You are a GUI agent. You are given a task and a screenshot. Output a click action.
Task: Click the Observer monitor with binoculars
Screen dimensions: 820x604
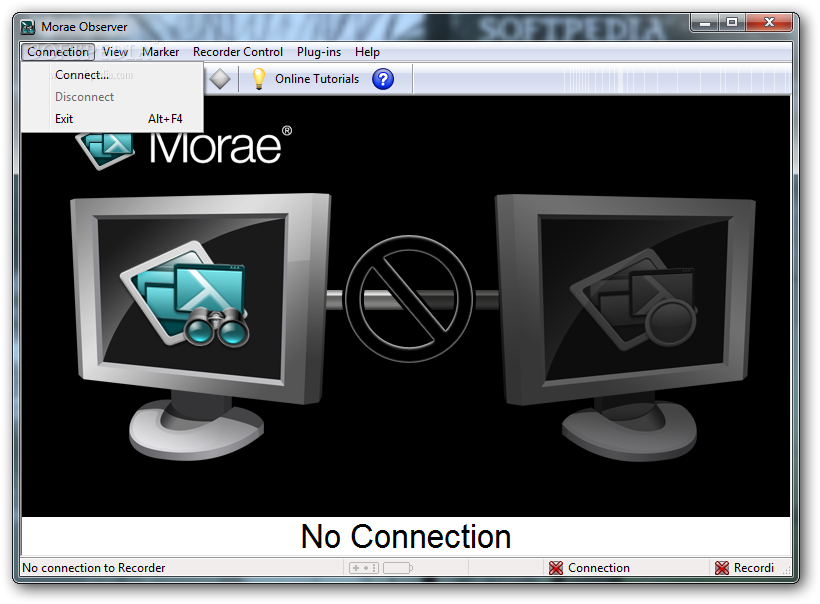tap(201, 327)
